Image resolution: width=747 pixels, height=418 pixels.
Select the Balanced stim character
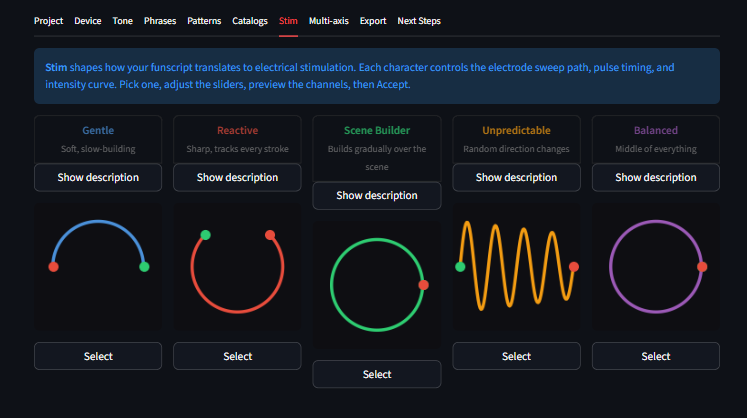[x=655, y=356]
